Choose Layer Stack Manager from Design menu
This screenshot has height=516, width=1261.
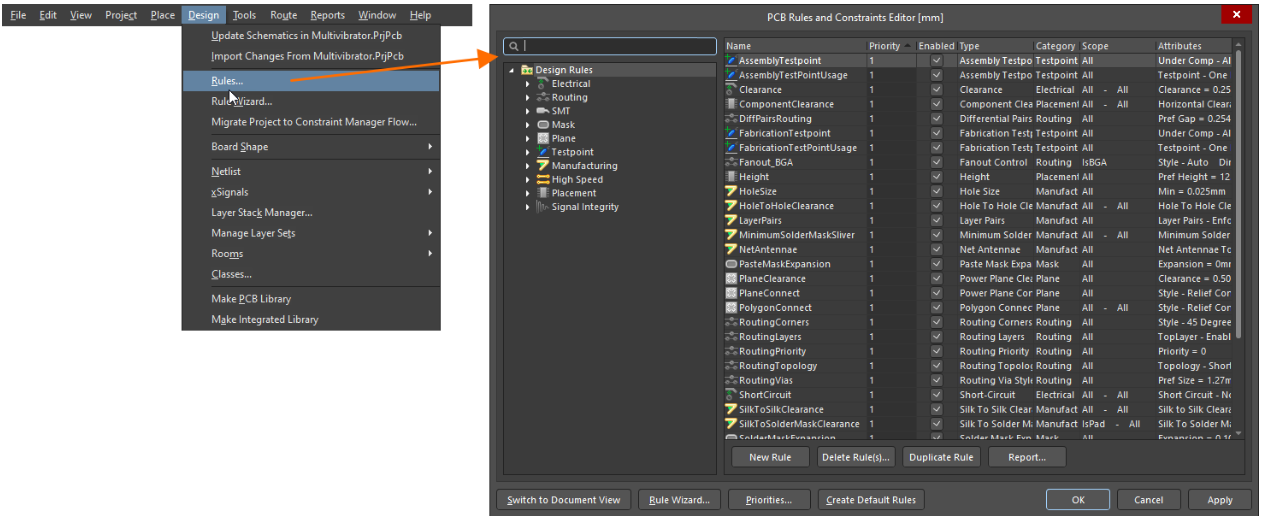pos(262,212)
